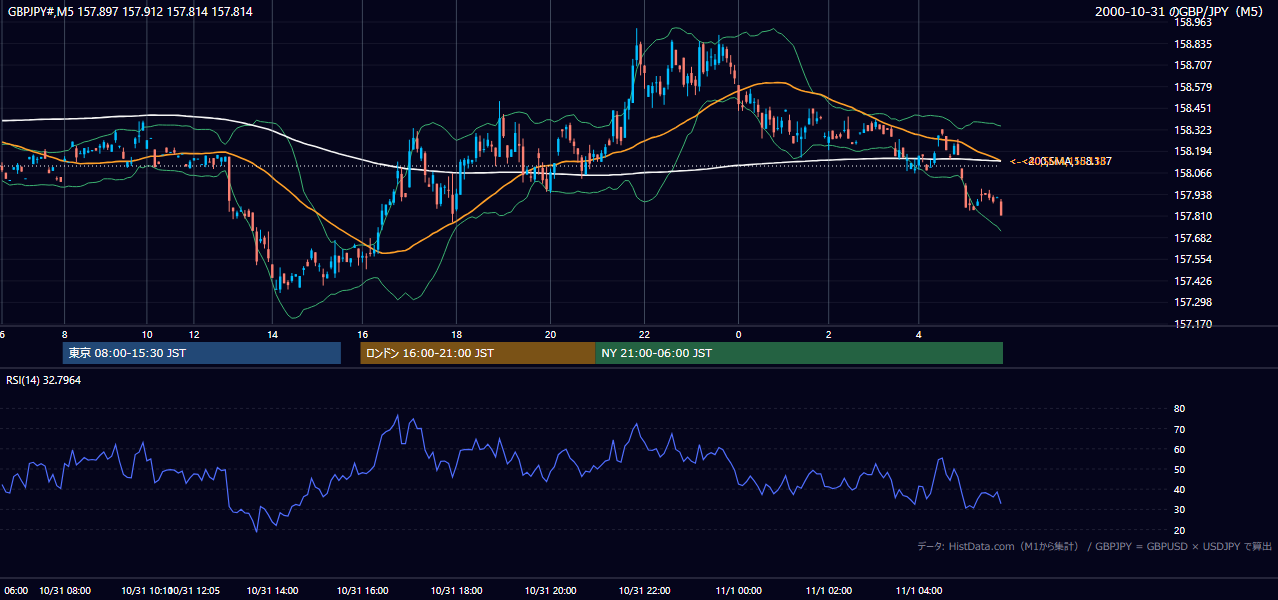Click bottom timestamp 10/31 14:00
The height and width of the screenshot is (600, 1278).
tap(272, 591)
